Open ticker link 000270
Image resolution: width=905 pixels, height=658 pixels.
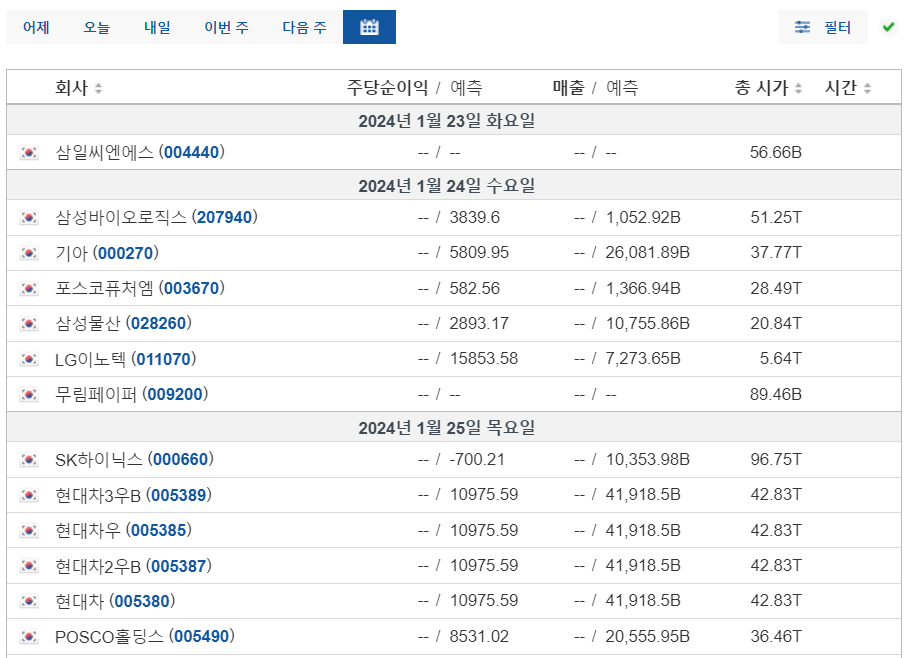125,253
